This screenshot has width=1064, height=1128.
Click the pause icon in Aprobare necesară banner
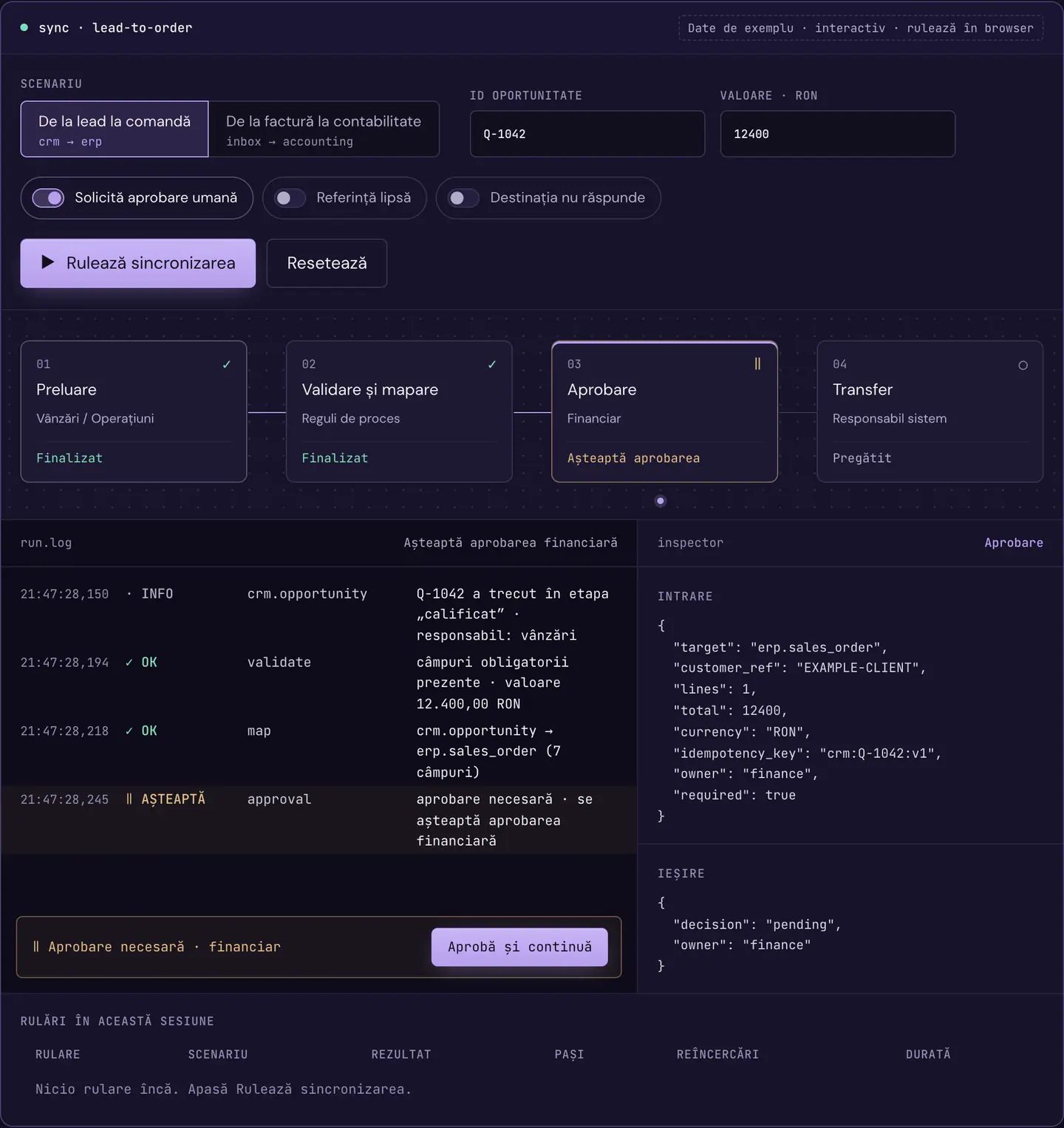36,946
